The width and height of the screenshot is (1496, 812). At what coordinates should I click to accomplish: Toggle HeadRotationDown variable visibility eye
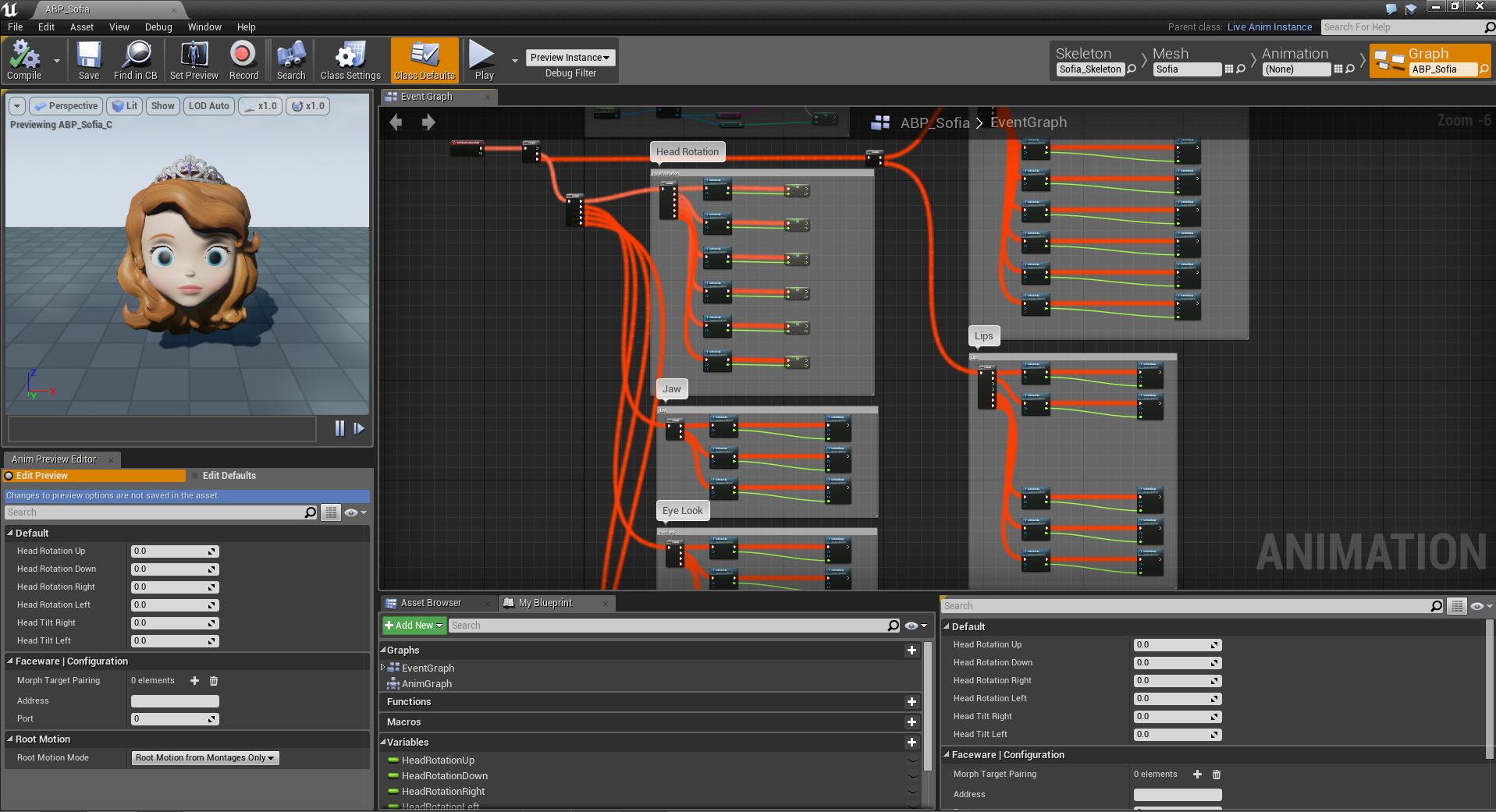coord(911,776)
